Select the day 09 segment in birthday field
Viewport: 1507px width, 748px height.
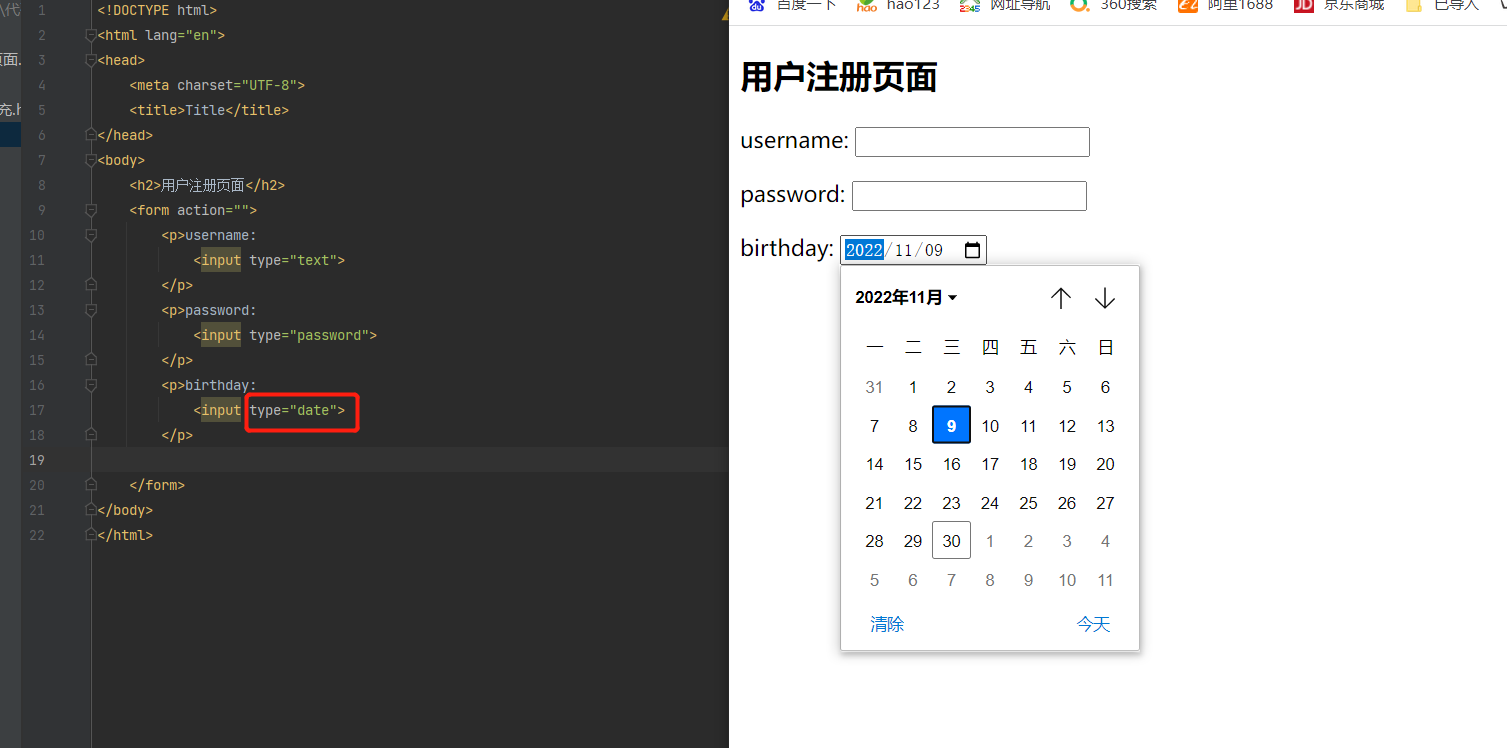tap(934, 250)
